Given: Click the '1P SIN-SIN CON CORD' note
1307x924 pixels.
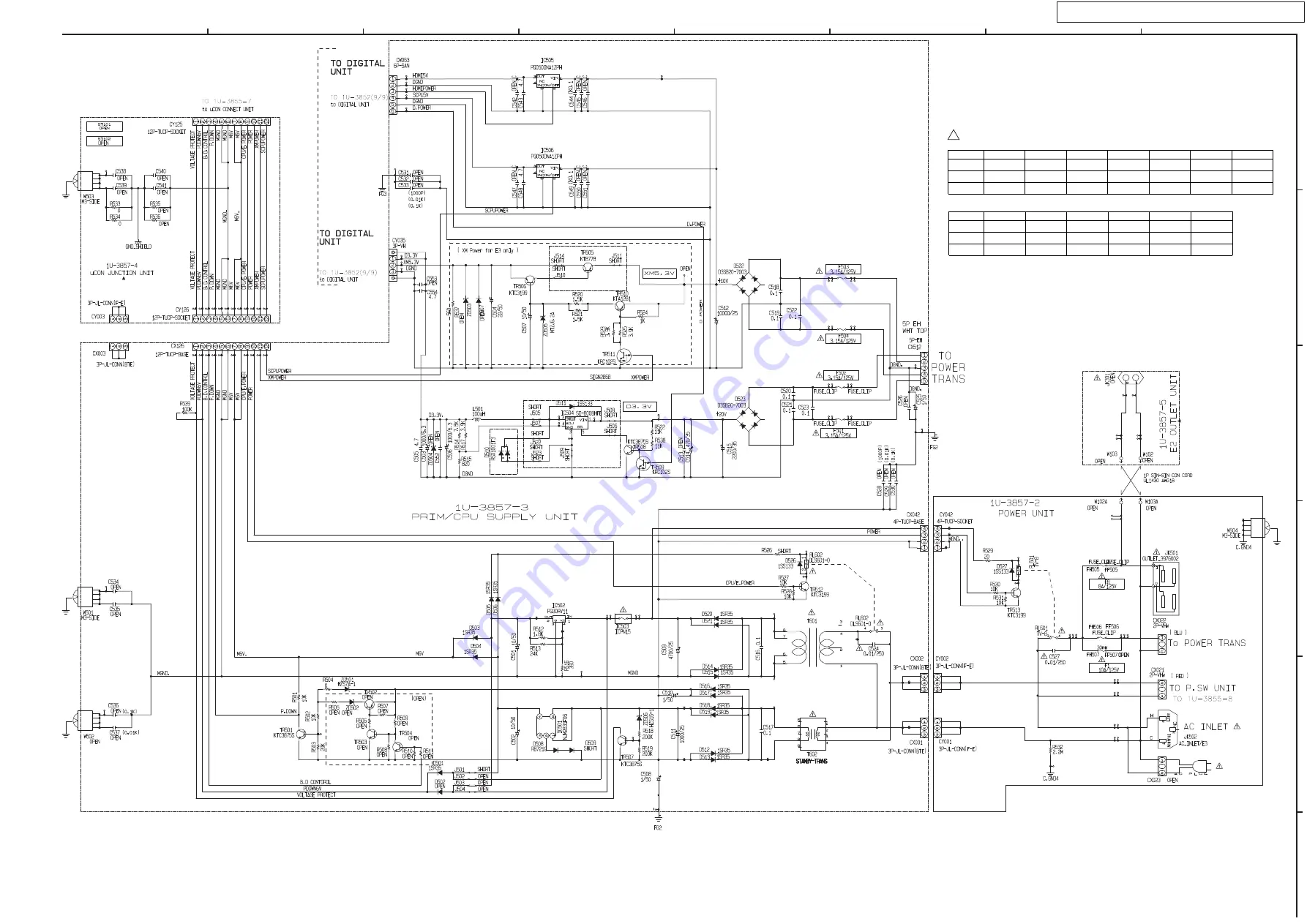Looking at the screenshot, I should click(1168, 476).
